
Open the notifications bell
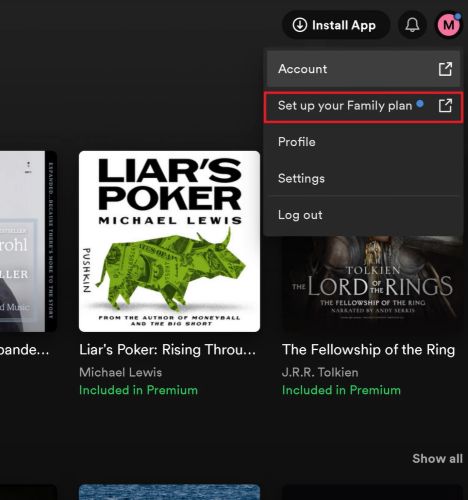pos(412,25)
